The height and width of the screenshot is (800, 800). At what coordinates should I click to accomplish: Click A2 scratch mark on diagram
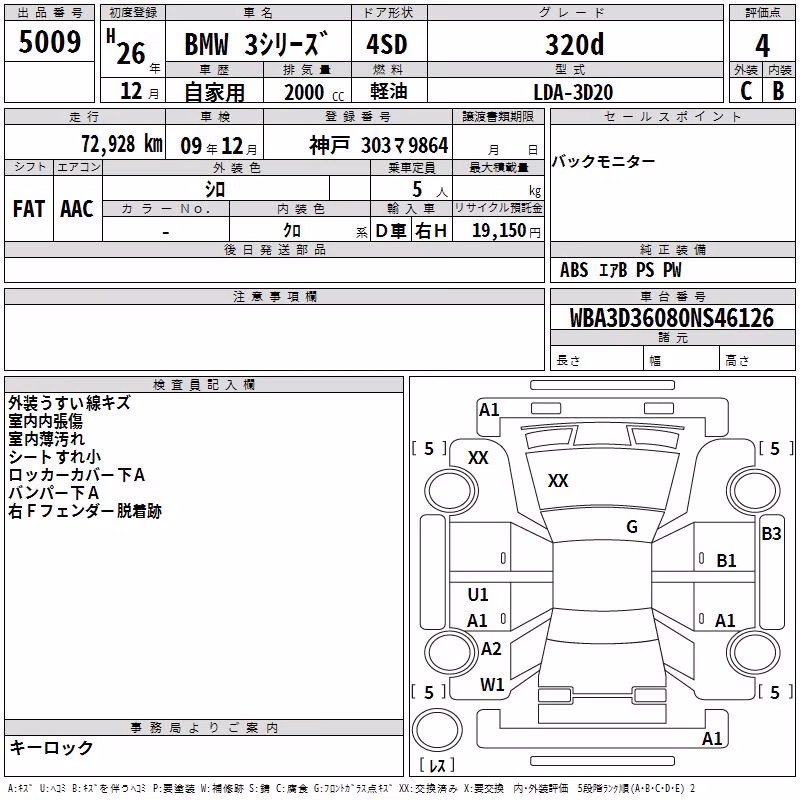point(491,649)
